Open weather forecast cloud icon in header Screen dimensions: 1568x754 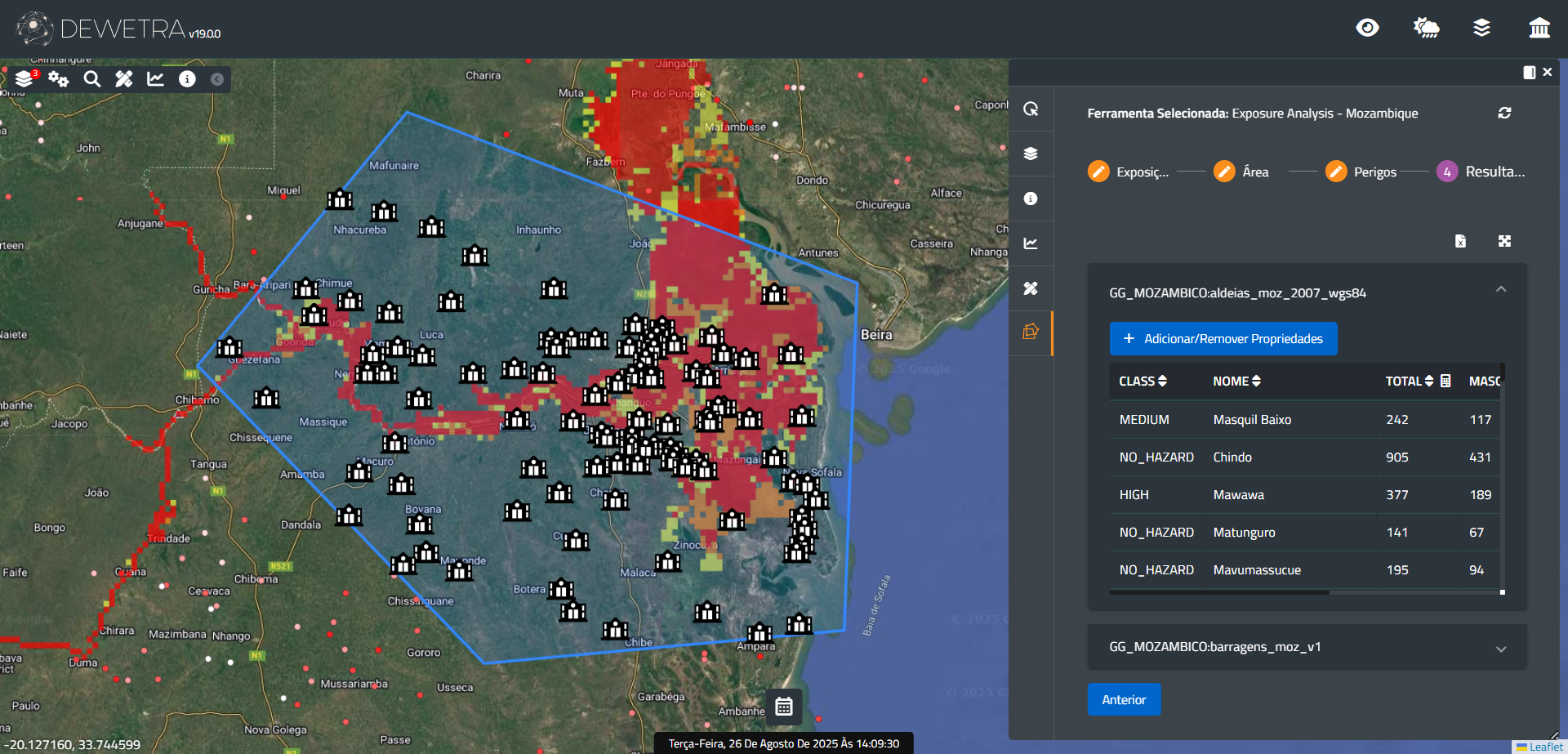pyautogui.click(x=1426, y=29)
